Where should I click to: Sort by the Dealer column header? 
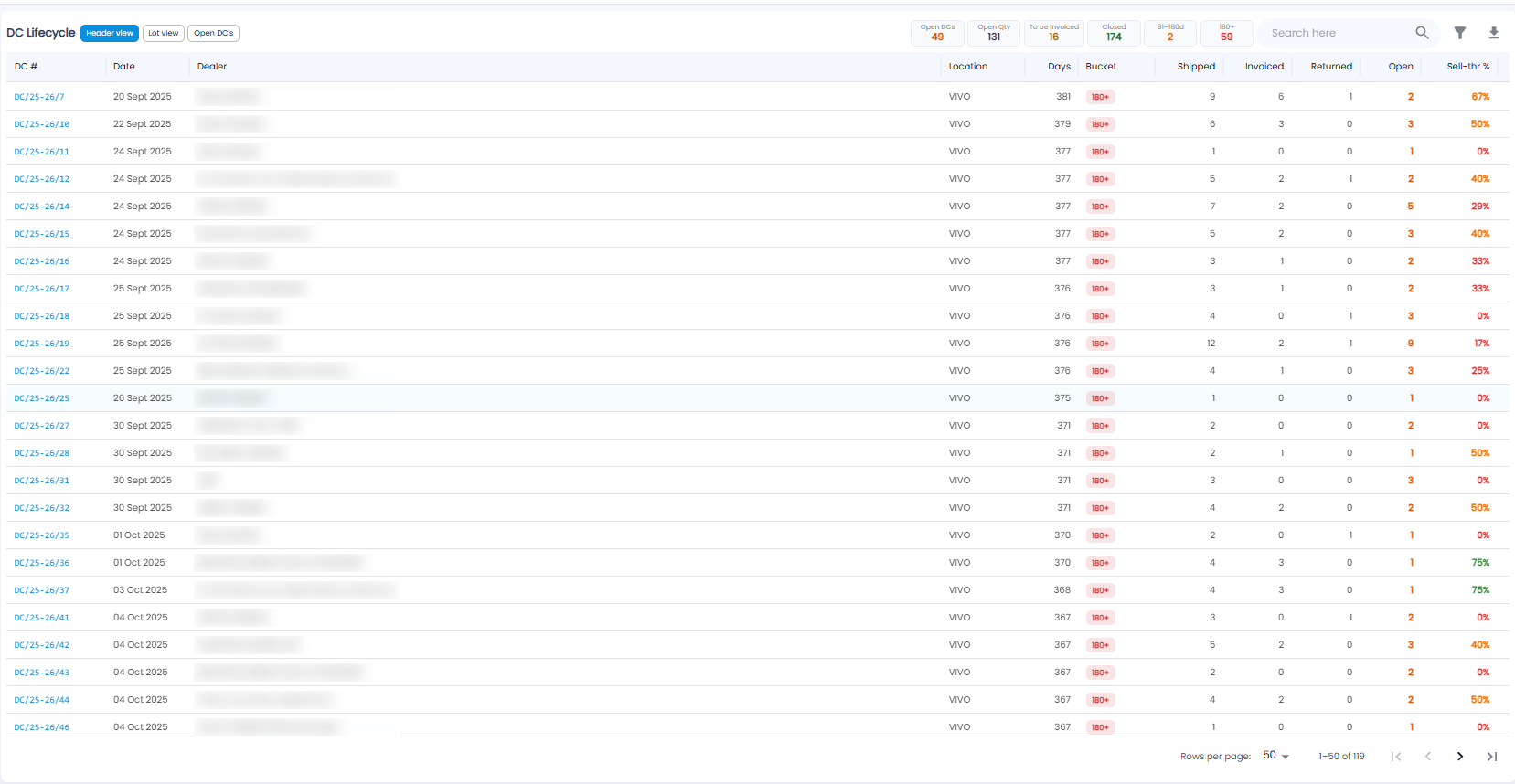coord(212,67)
